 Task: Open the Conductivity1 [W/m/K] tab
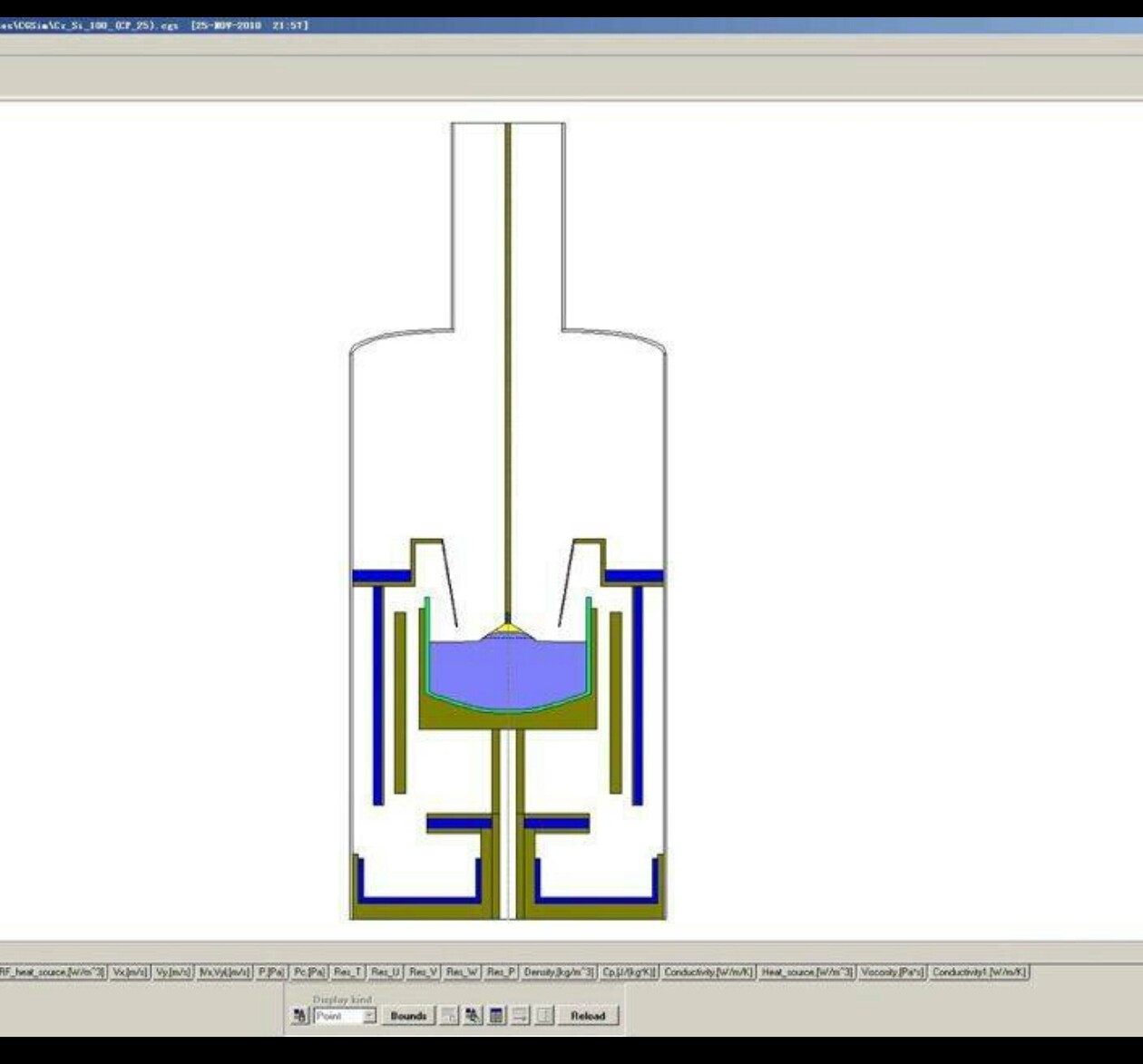(x=980, y=972)
